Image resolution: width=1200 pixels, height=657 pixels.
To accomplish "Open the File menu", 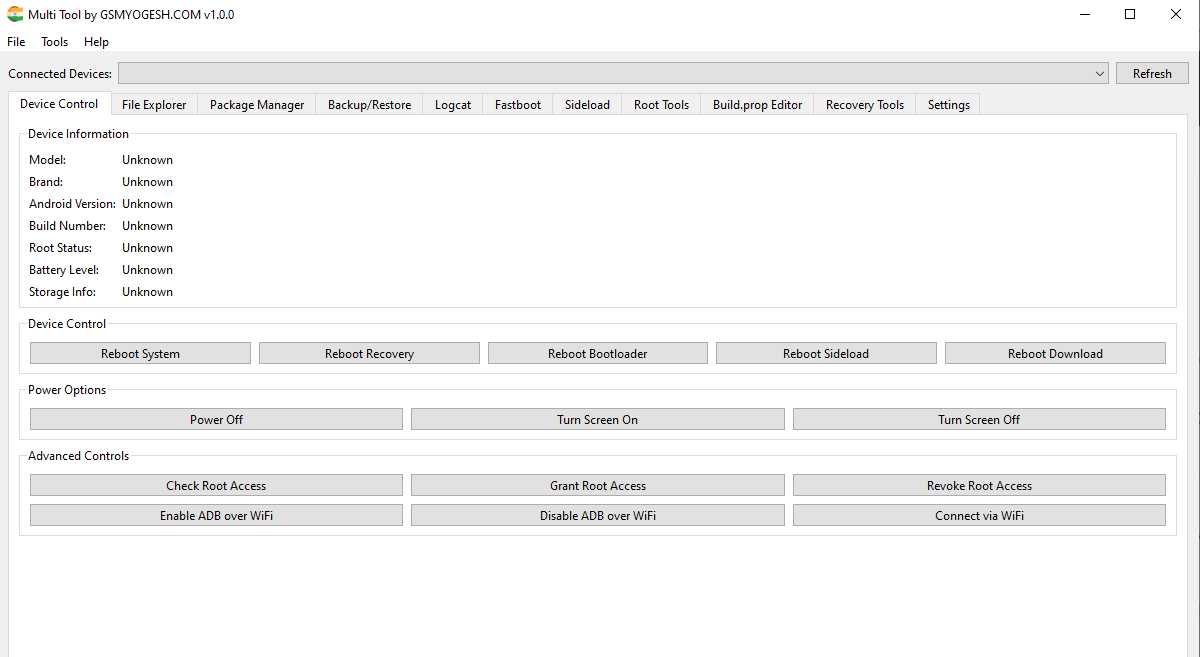I will click(16, 42).
